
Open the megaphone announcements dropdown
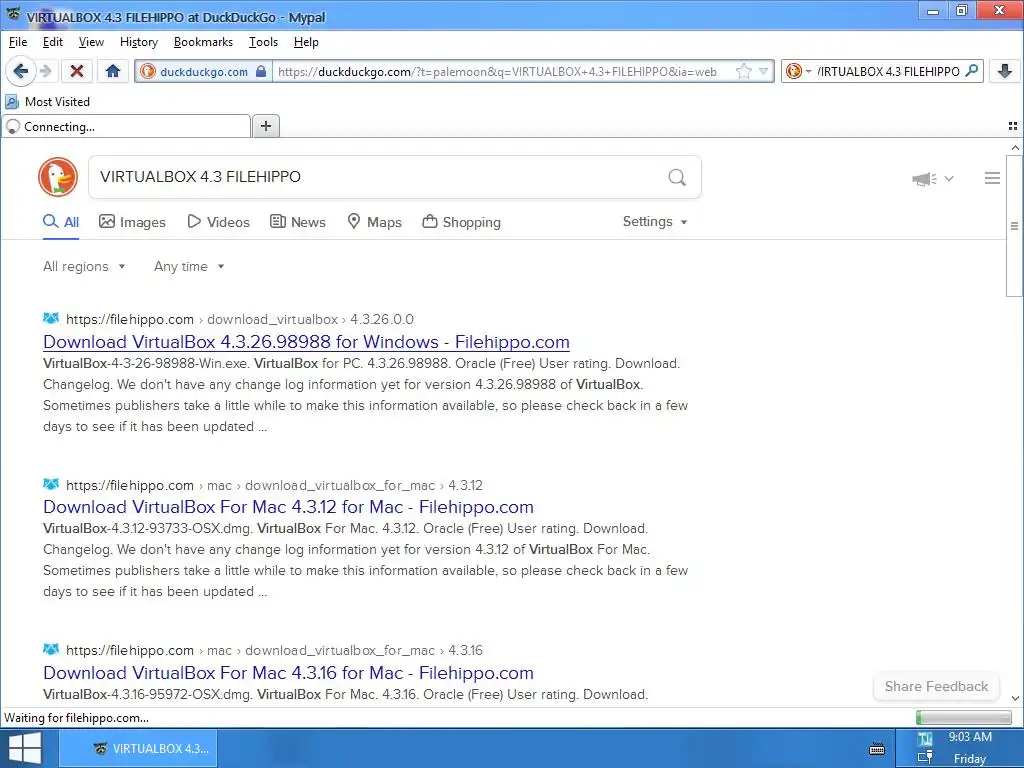(933, 178)
